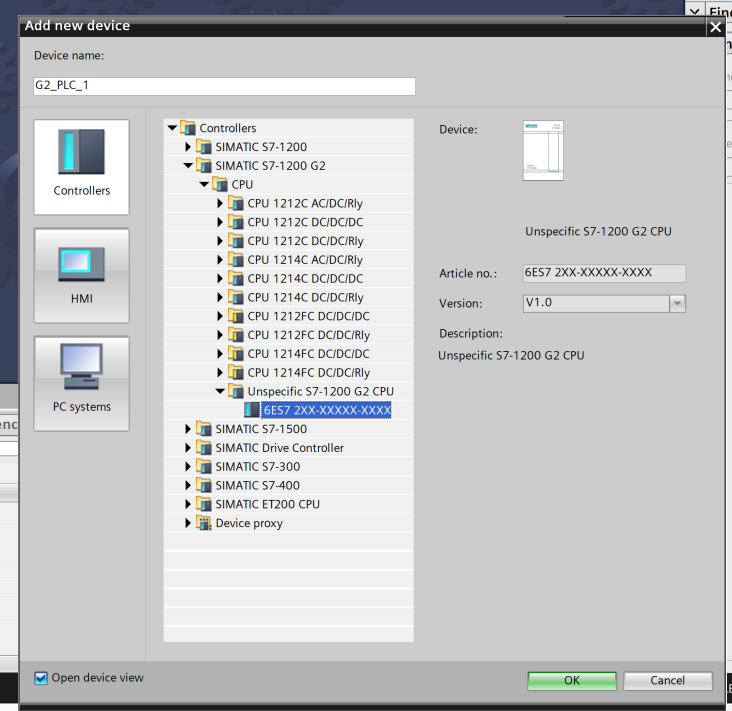Click the SIMATIC S7-400 folder icon

coord(204,485)
